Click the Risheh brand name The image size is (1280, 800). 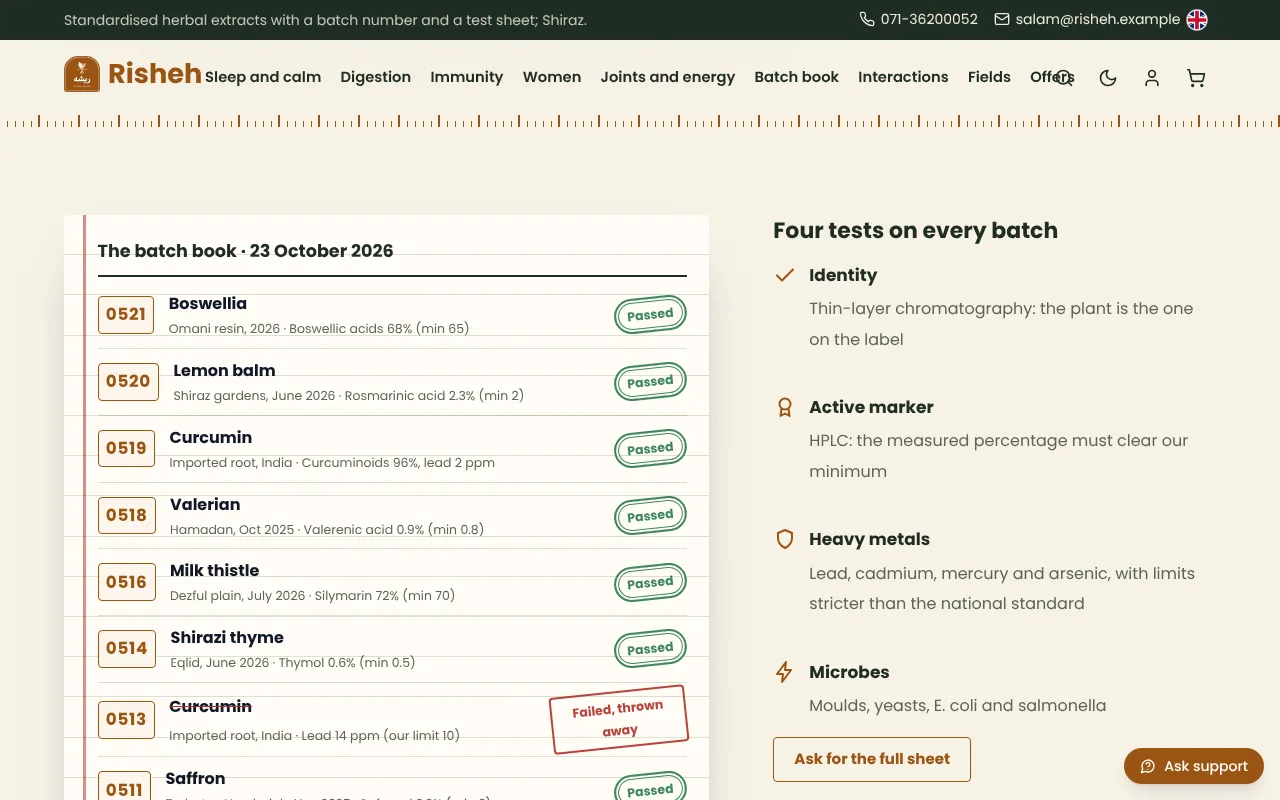[155, 73]
